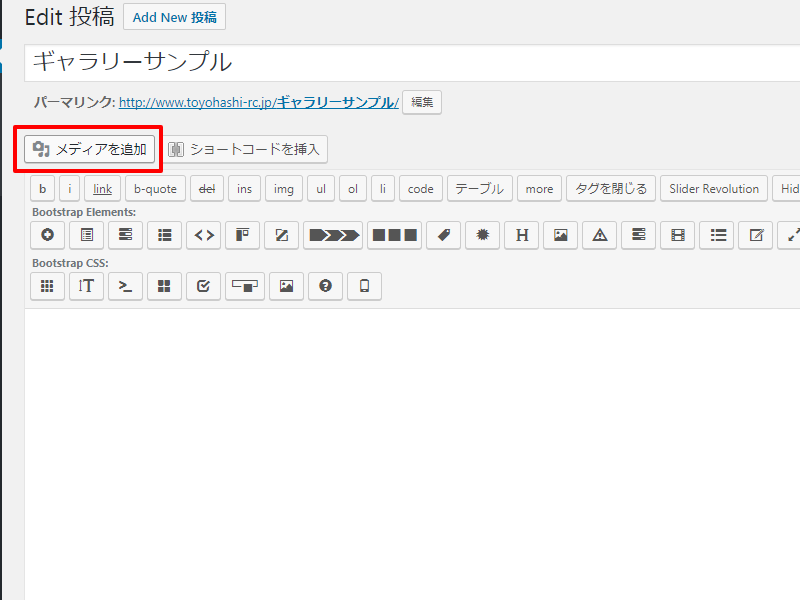
Task: Click the Bootstrap label tag icon
Action: point(443,235)
